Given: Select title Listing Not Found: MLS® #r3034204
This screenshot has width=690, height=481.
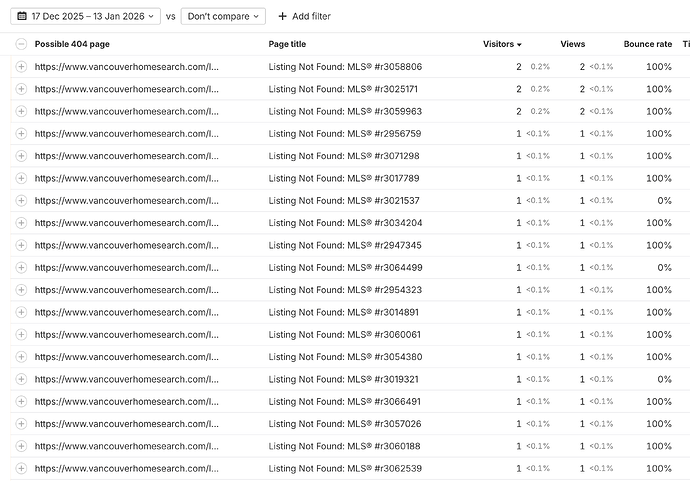Looking at the screenshot, I should pyautogui.click(x=345, y=223).
